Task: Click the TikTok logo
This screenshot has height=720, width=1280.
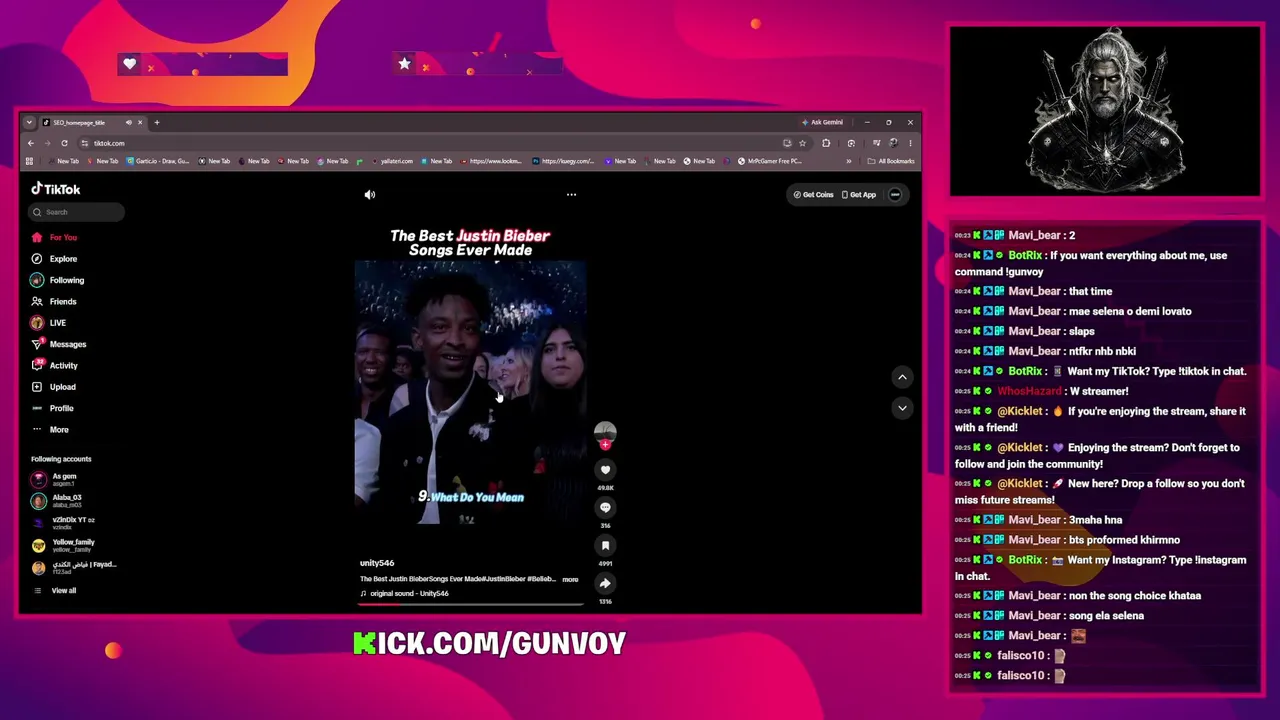Action: [56, 189]
